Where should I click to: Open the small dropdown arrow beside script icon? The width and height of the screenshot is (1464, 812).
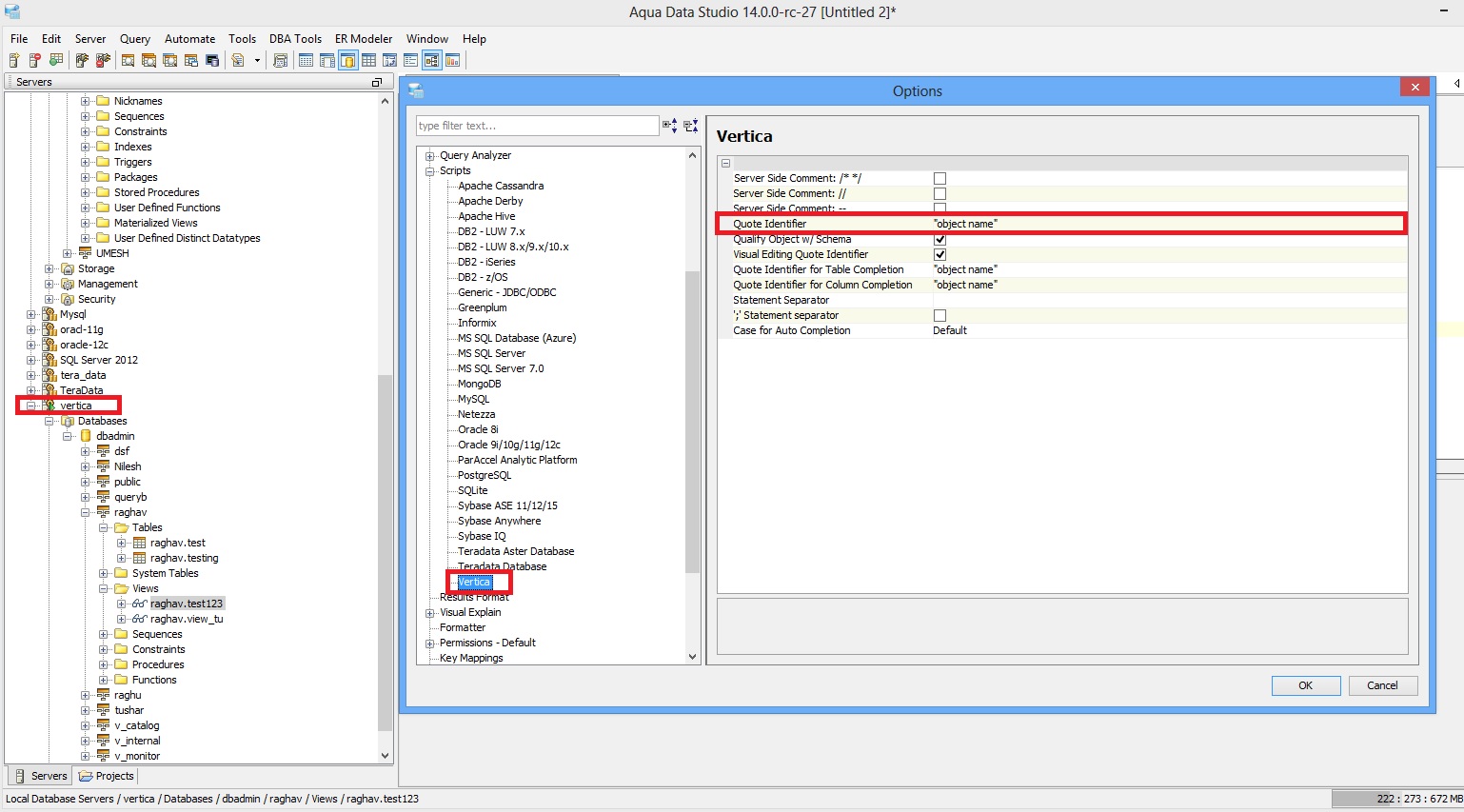pos(257,61)
